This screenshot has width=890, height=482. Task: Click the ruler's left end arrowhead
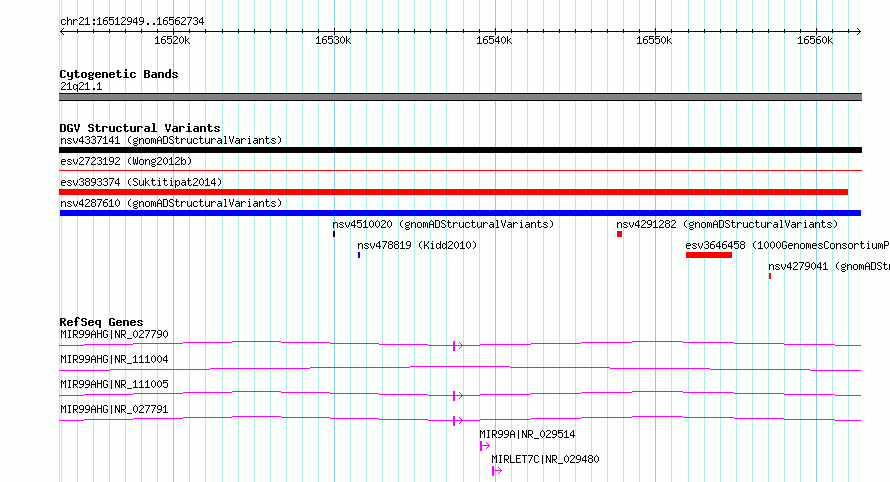click(62, 31)
